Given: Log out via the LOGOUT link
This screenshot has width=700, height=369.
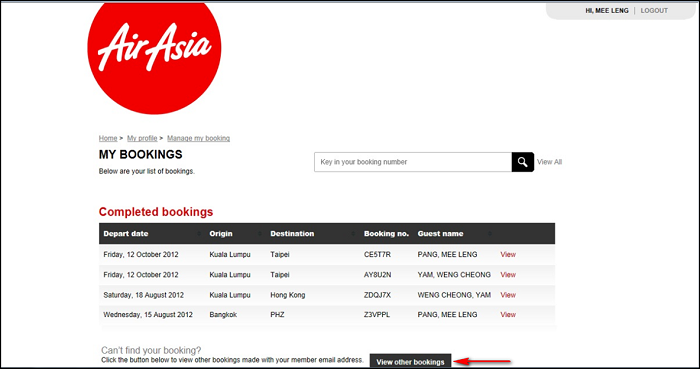Looking at the screenshot, I should coord(654,11).
